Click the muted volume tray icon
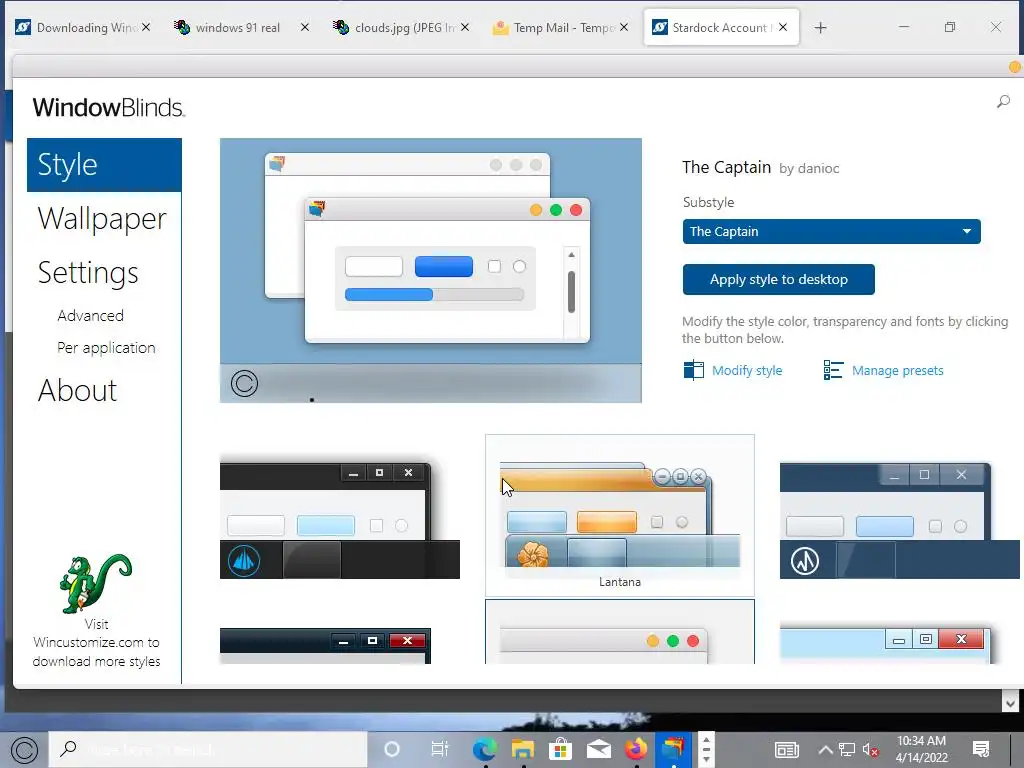 (x=871, y=750)
